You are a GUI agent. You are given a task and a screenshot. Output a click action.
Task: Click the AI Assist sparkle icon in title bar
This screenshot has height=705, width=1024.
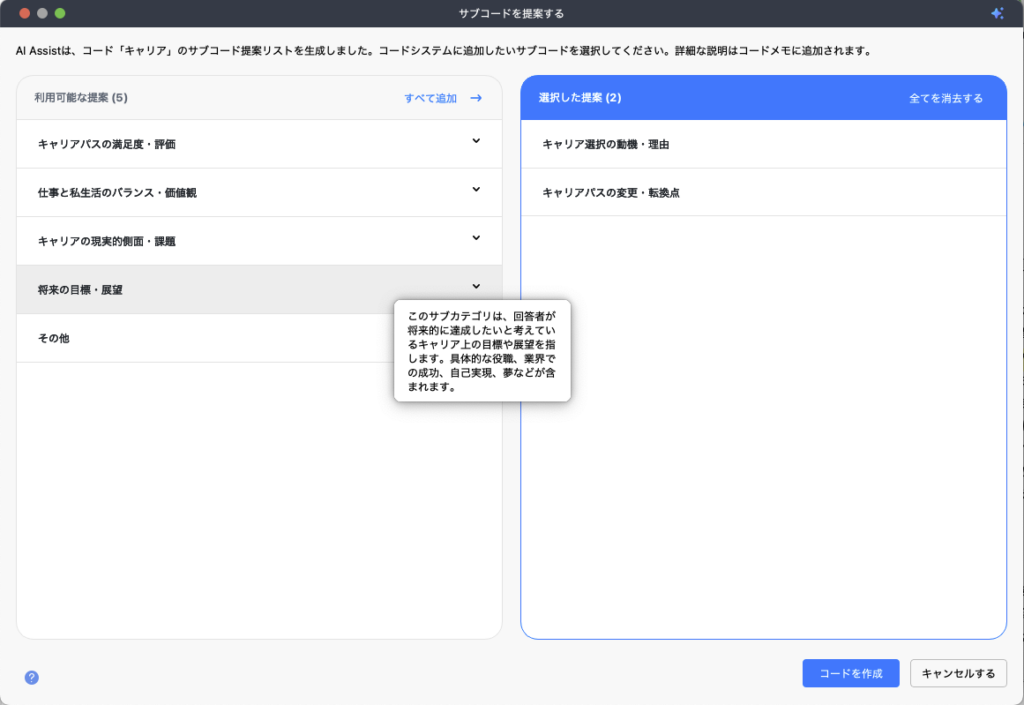[996, 13]
